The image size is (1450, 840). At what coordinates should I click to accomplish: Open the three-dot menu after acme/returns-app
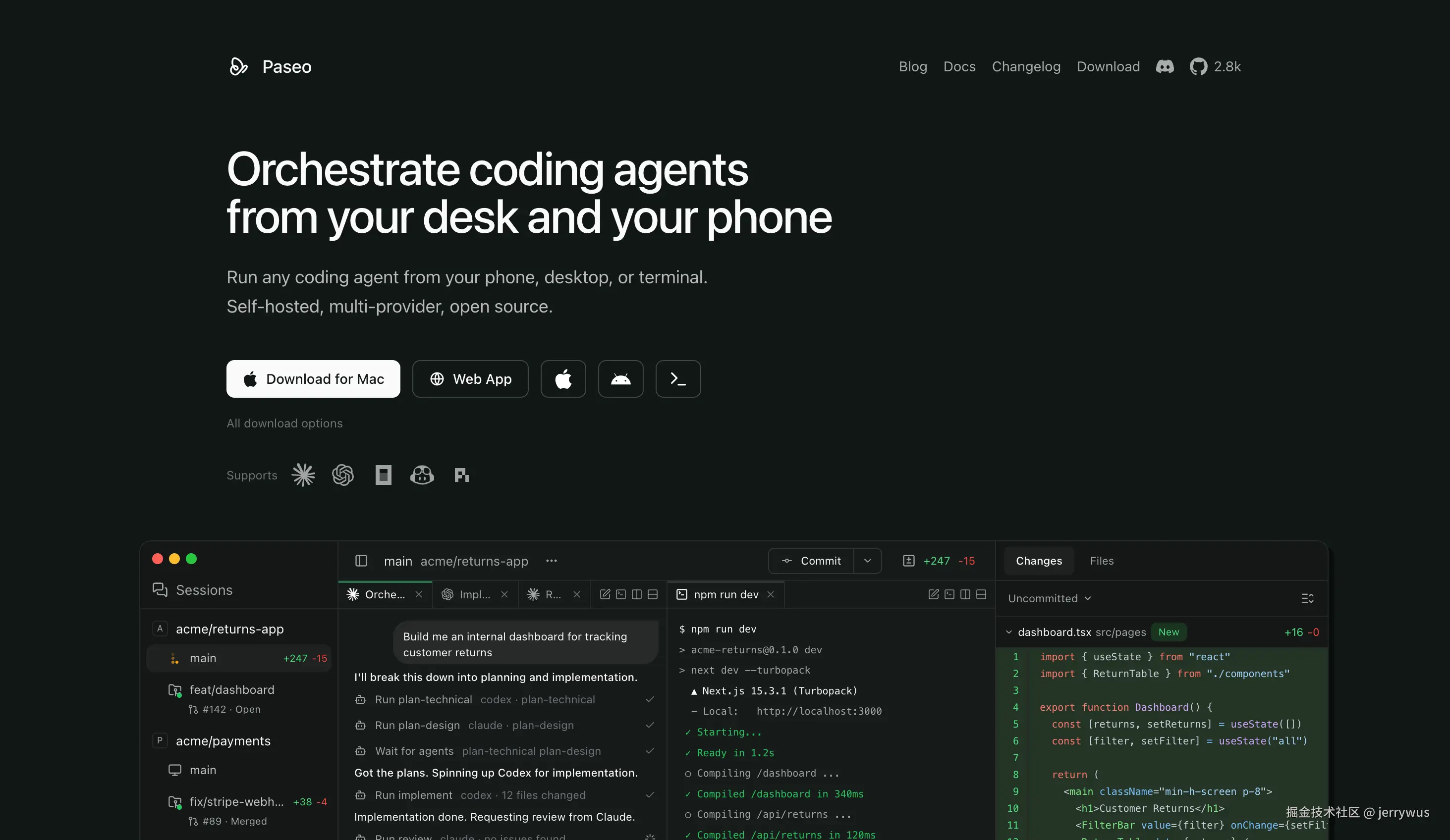point(551,561)
